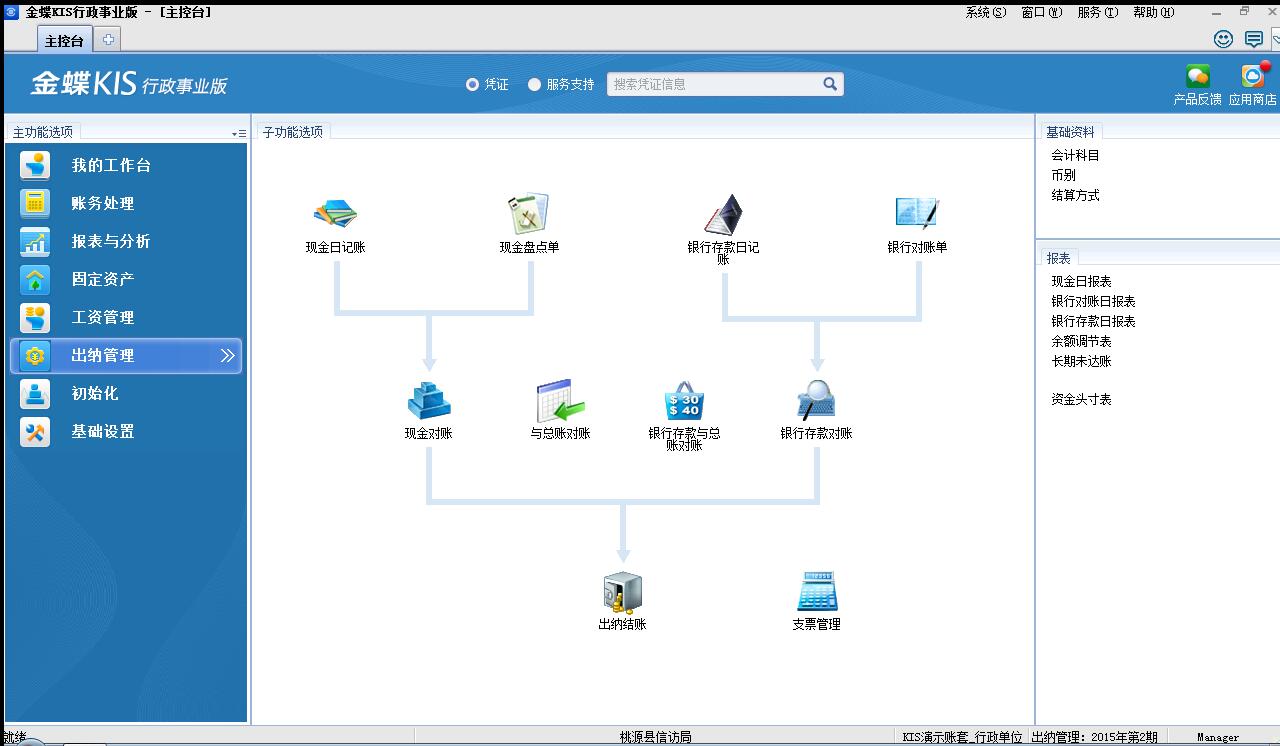
Task: Launch the 现金对账 icon
Action: click(x=429, y=401)
